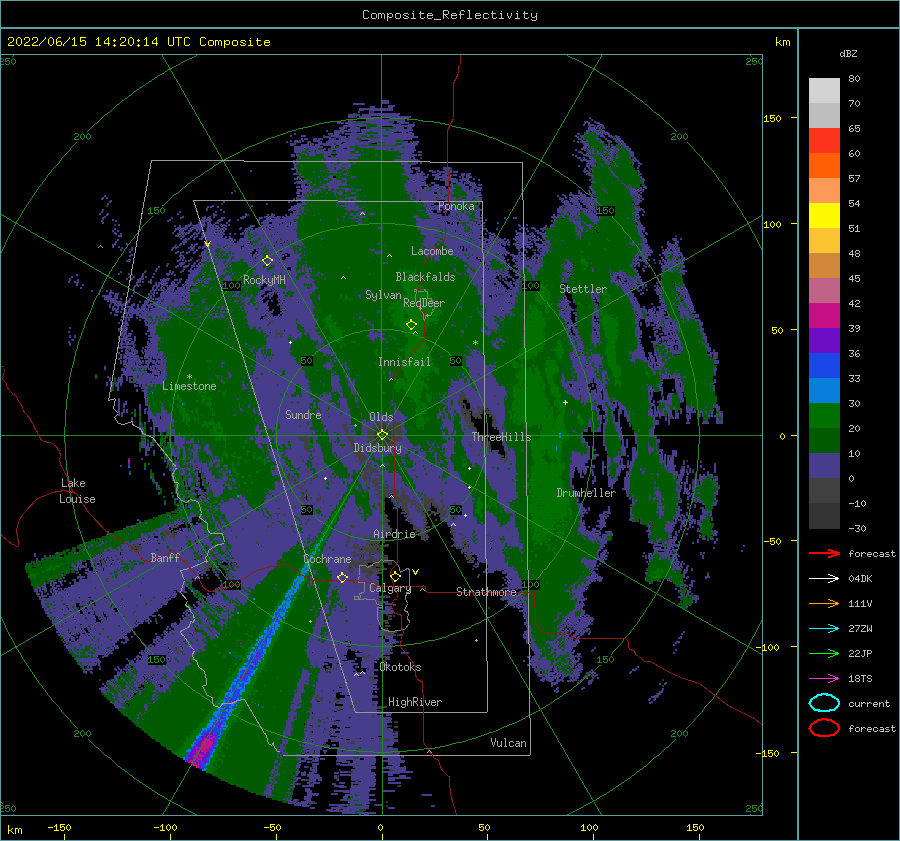
Task: Click the Composite_Reflectivity title
Action: (449, 15)
